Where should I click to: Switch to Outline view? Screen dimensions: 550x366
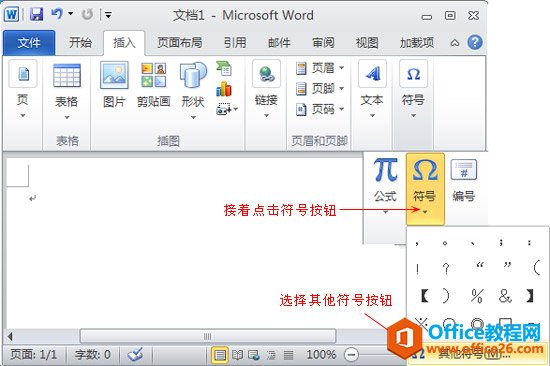tap(271, 355)
